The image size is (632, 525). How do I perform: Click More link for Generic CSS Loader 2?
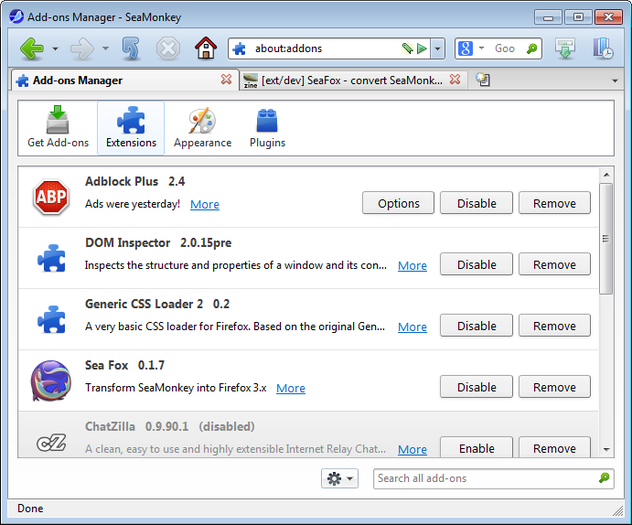click(412, 327)
